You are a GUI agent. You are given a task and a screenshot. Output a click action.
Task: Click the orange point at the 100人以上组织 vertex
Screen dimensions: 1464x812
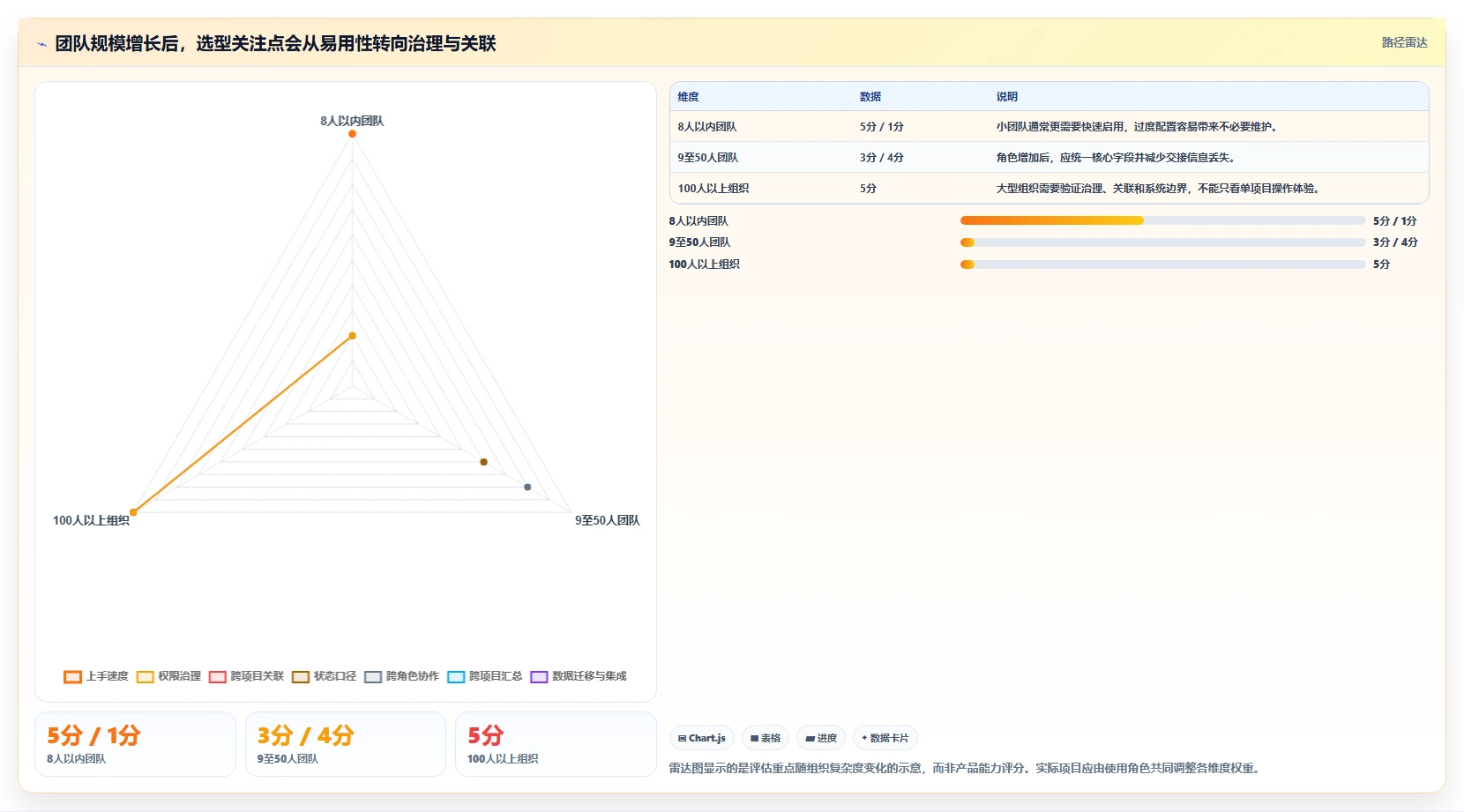pos(133,512)
